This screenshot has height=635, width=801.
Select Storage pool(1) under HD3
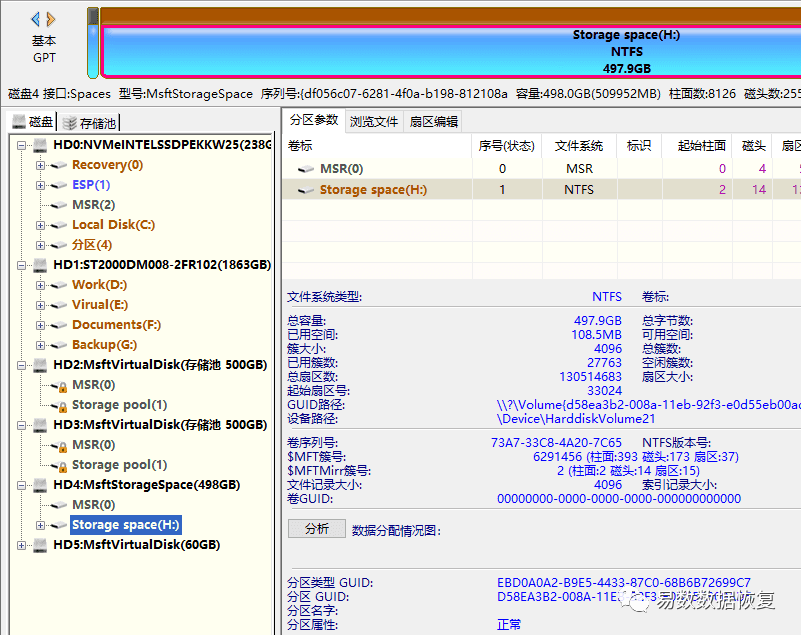[120, 465]
